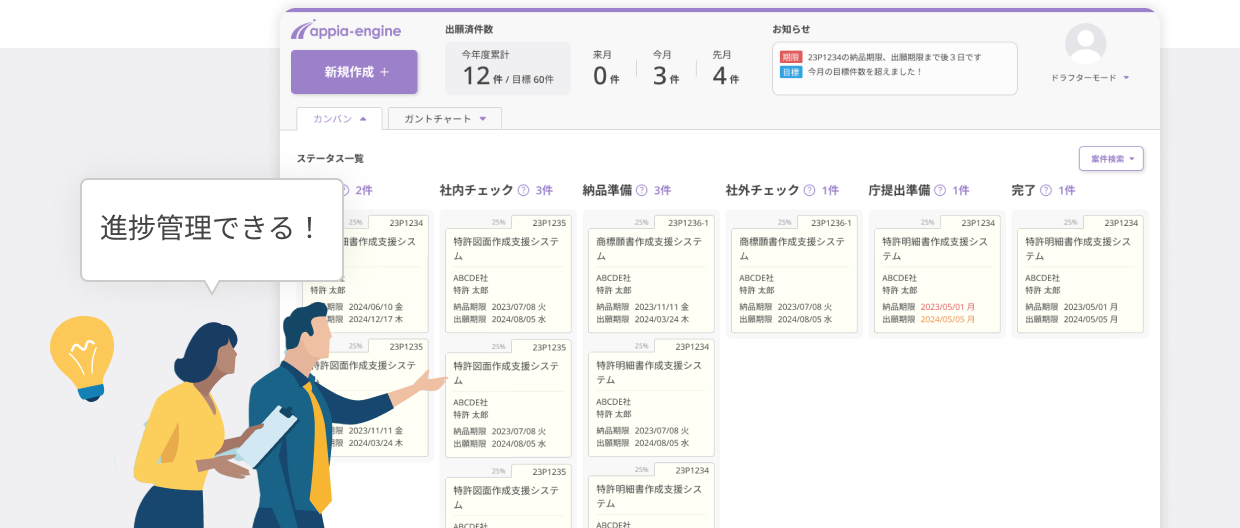Click orange date 2024/05/05 月 in 庁提出準備
This screenshot has width=1240, height=528.
(x=947, y=319)
